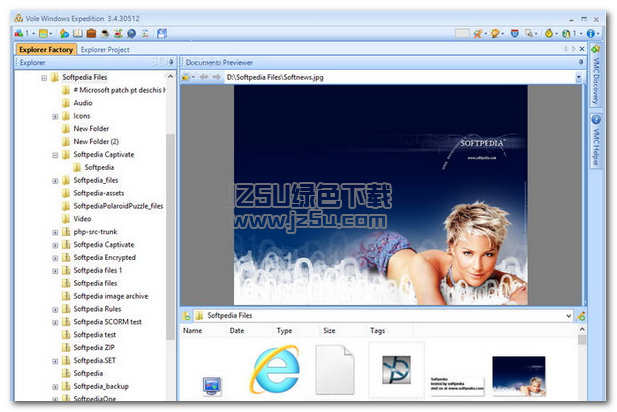This screenshot has width=617, height=412.
Task: Click the blank document file thumbnail
Action: click(x=334, y=370)
